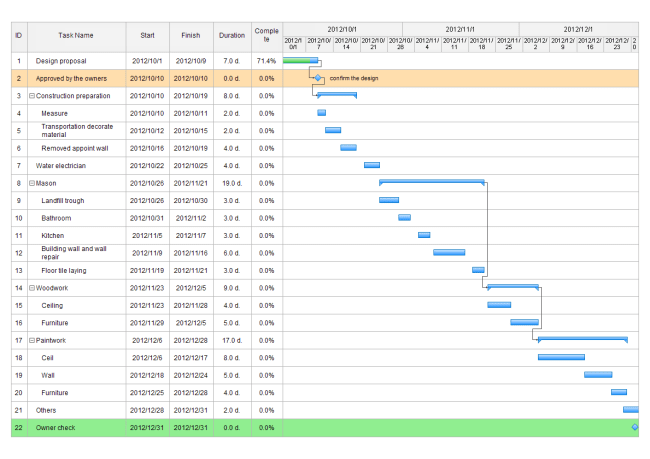The width and height of the screenshot is (650, 459).
Task: Select the Floor tile laying task name
Action: [x=63, y=270]
